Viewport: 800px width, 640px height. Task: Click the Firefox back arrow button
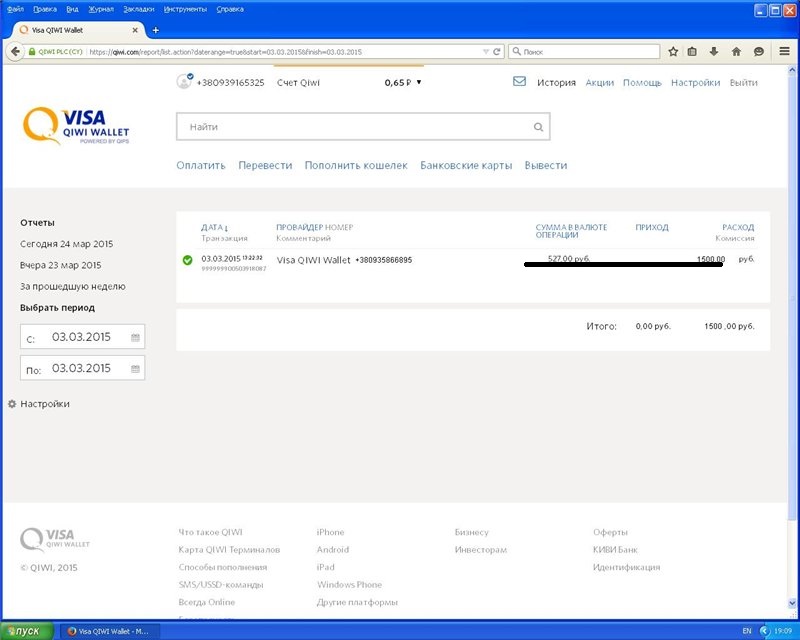click(x=15, y=52)
